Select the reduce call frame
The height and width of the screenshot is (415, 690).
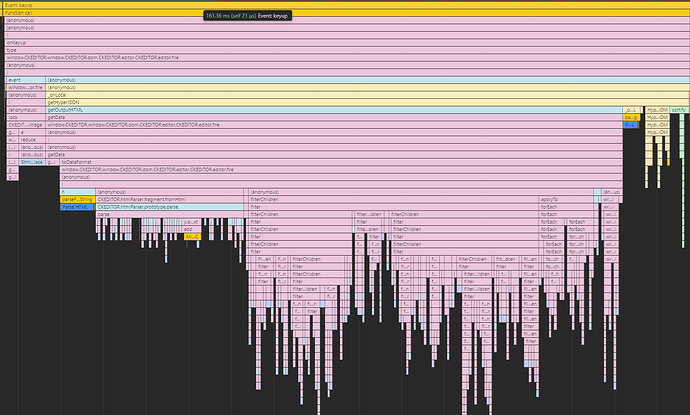click(32, 140)
